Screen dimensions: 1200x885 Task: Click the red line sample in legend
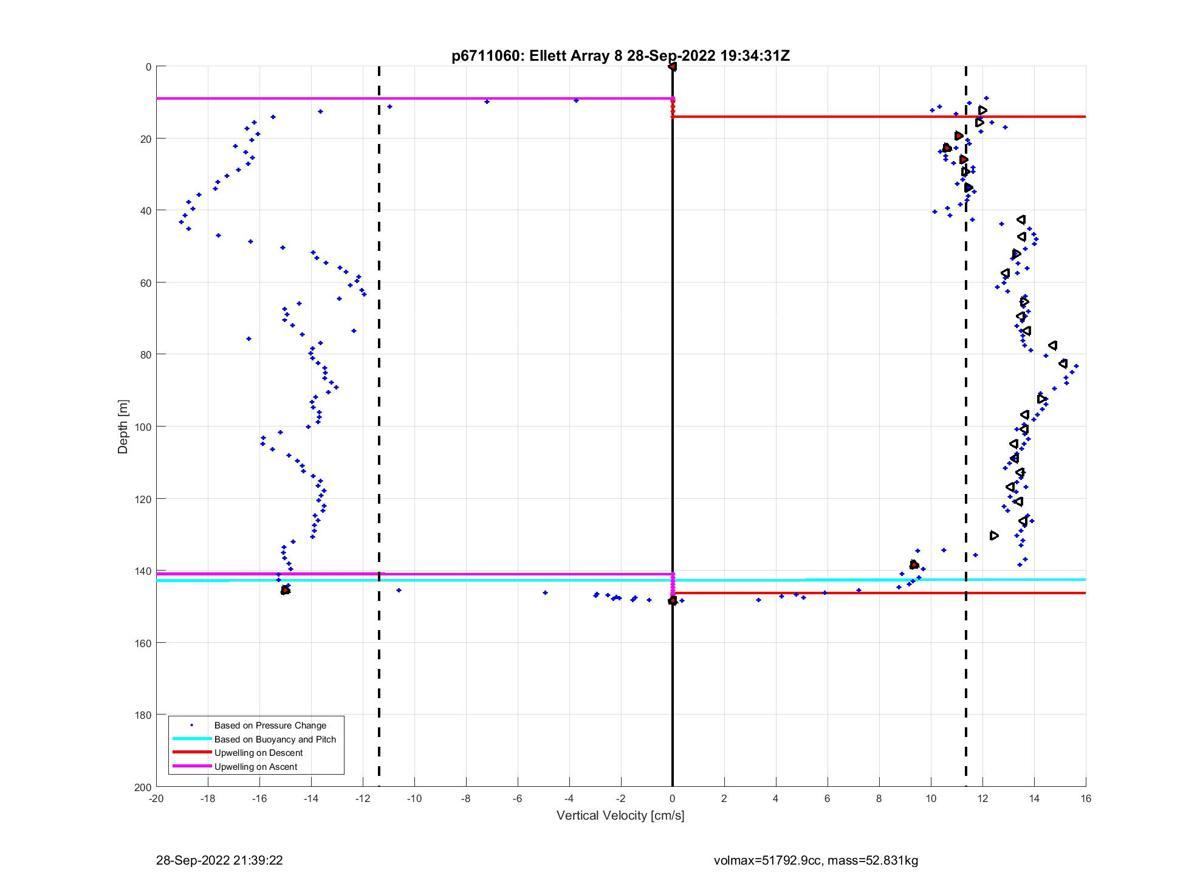click(x=191, y=753)
